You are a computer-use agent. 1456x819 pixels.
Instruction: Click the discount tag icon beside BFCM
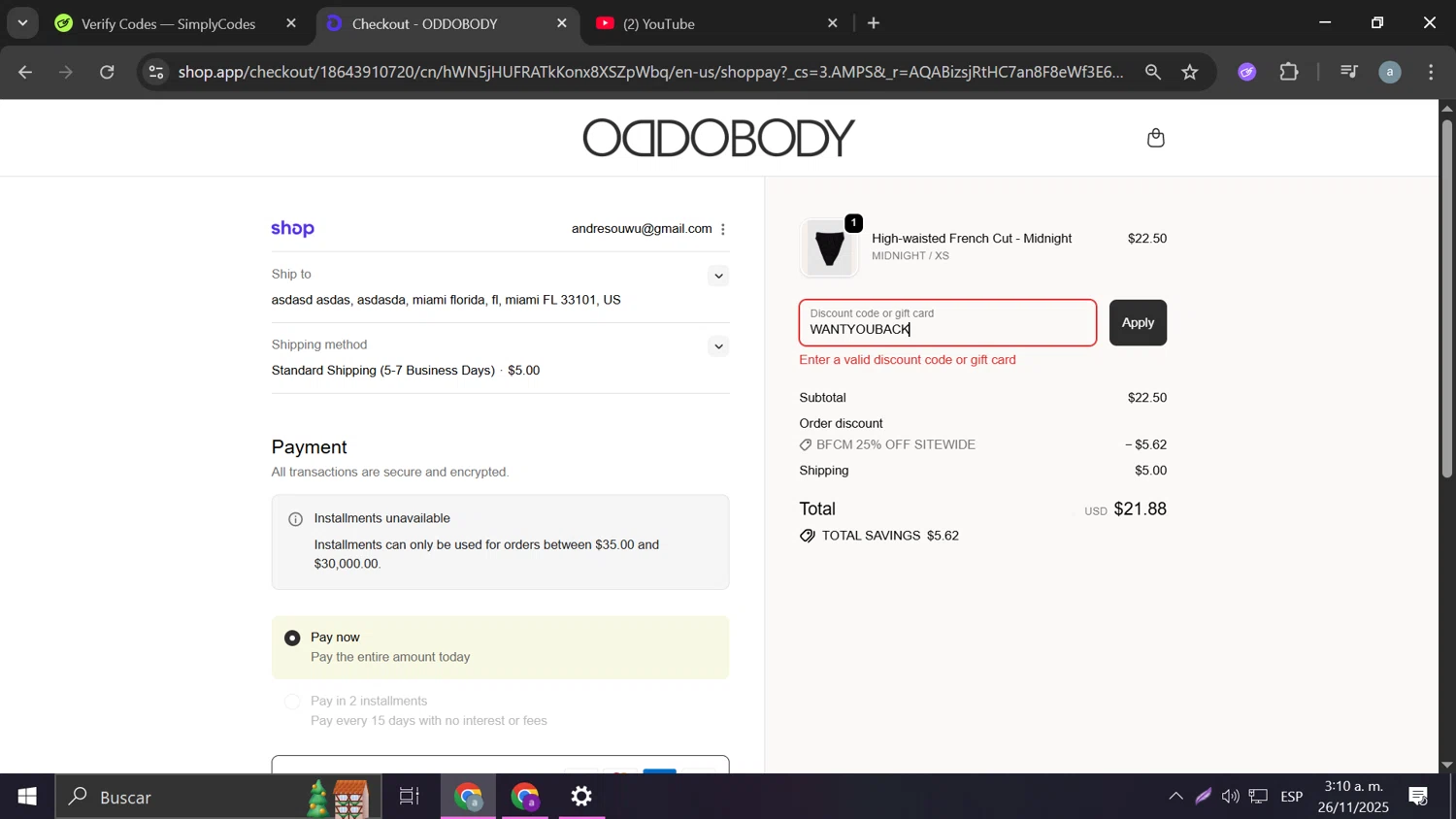pyautogui.click(x=806, y=445)
